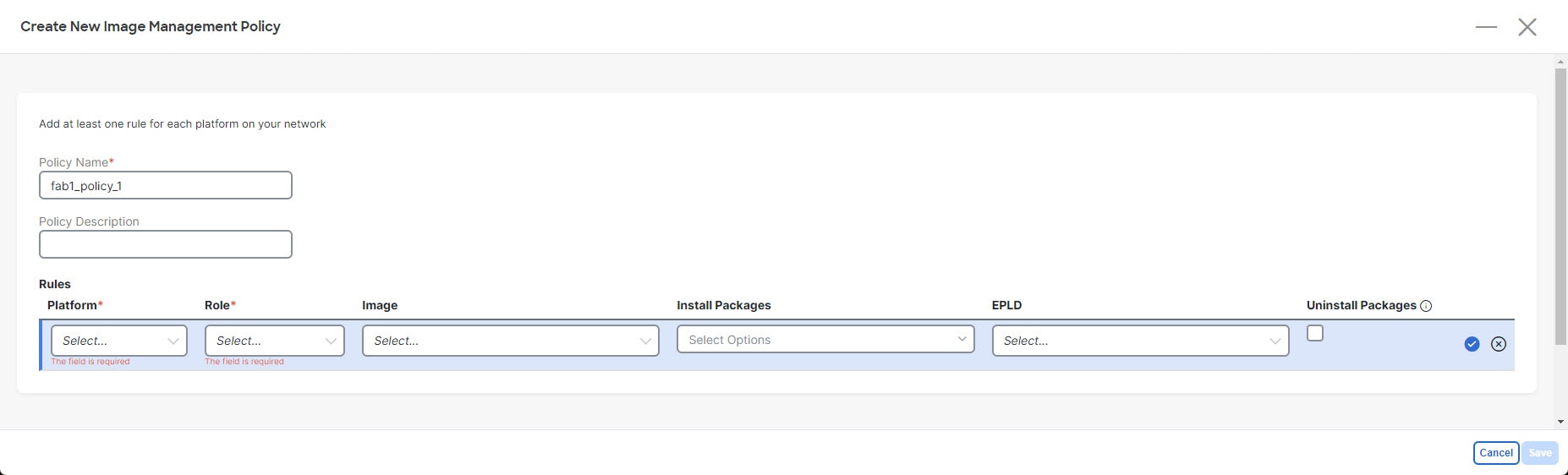The image size is (1568, 475).
Task: Confirm the rule with the blue checkmark icon
Action: [1472, 344]
